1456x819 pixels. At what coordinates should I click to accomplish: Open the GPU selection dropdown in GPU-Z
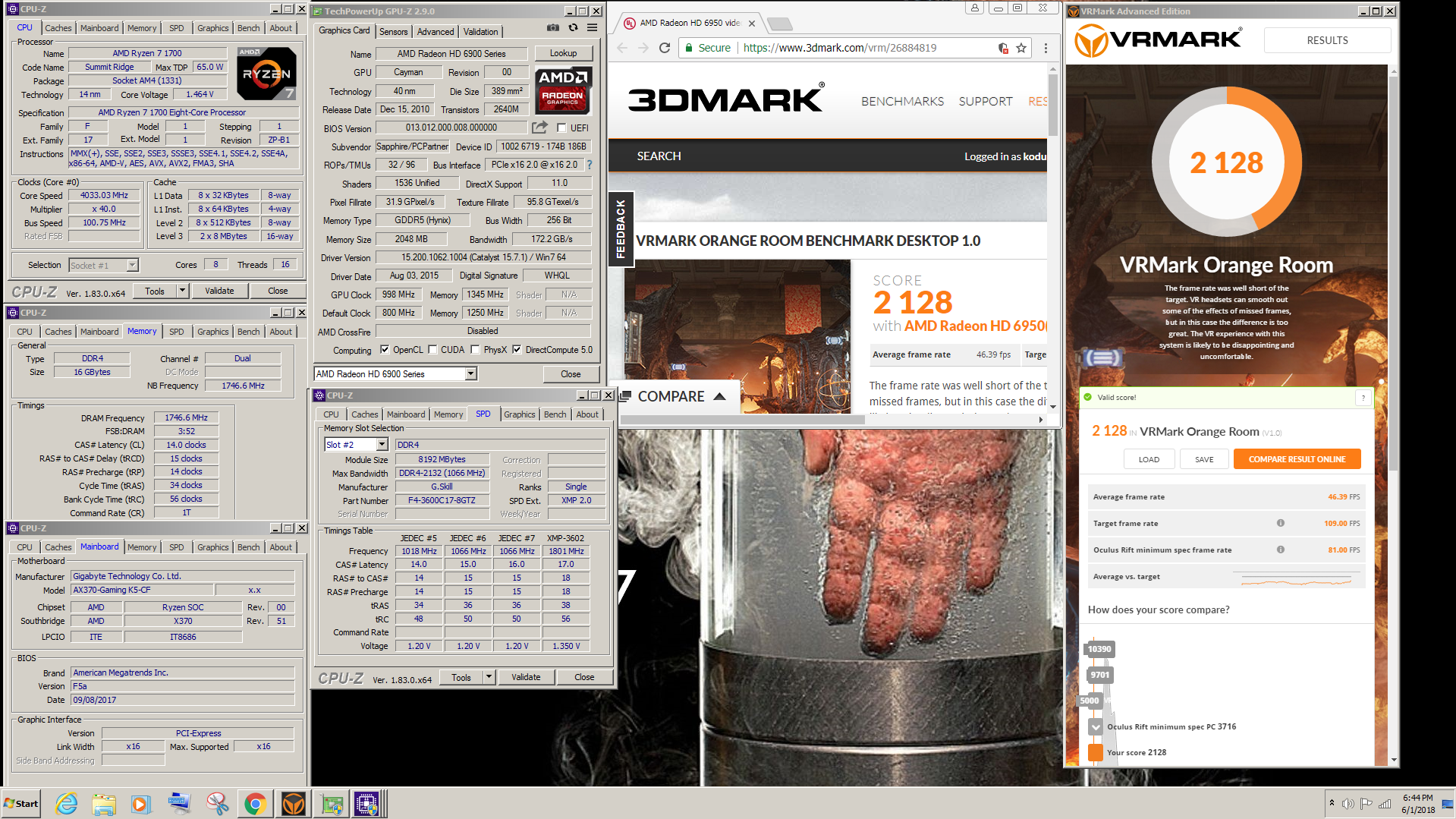(x=471, y=374)
